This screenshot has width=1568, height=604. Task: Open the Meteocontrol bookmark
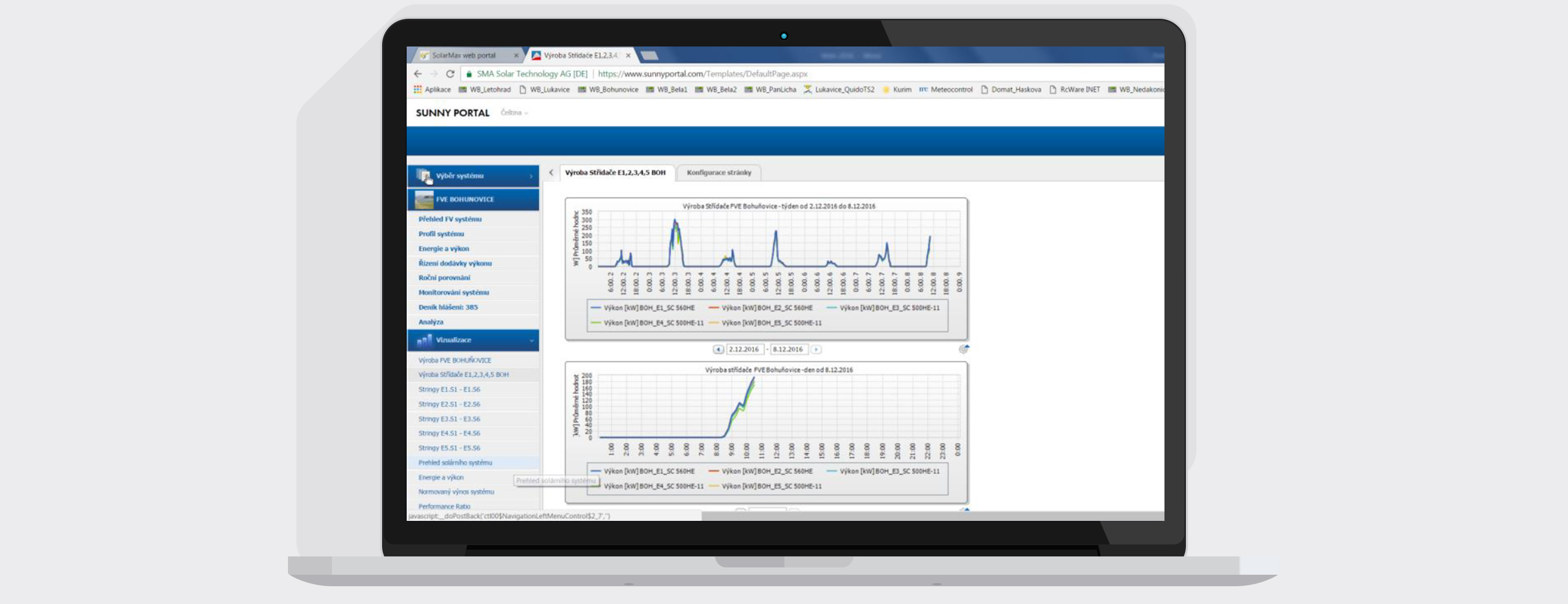coord(946,89)
